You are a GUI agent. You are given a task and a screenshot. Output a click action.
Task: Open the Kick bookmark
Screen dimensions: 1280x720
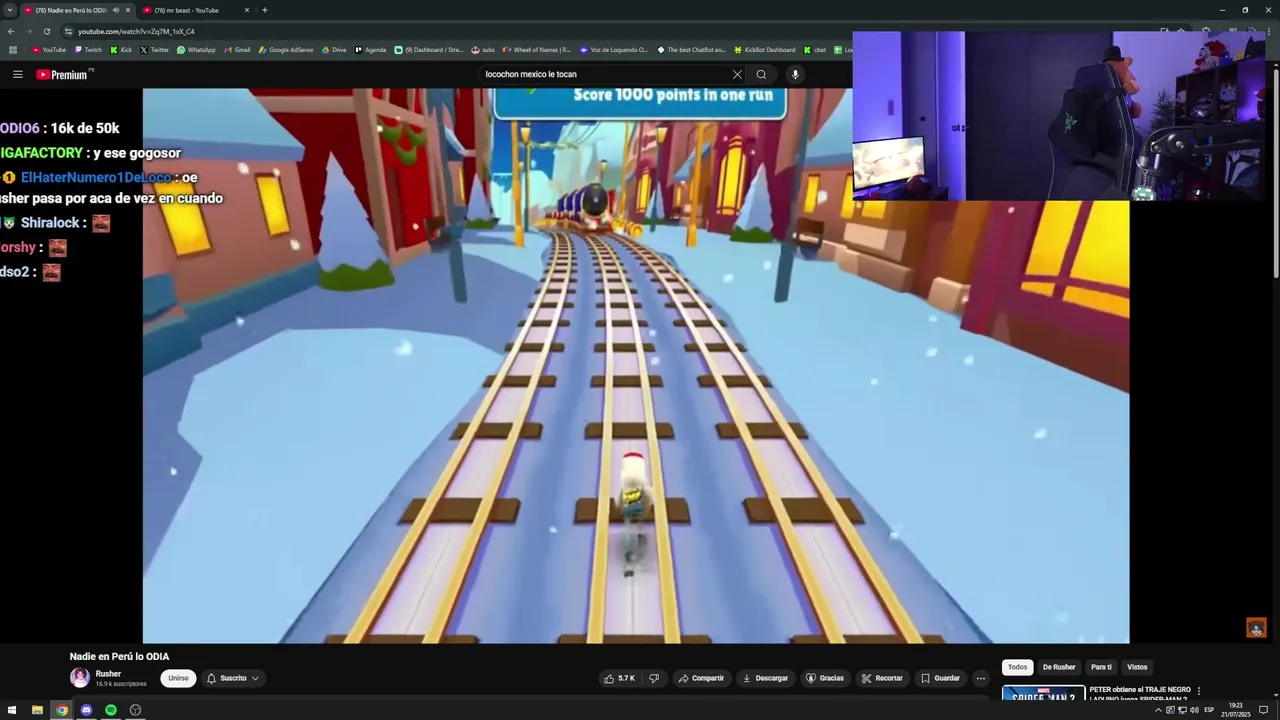121,49
